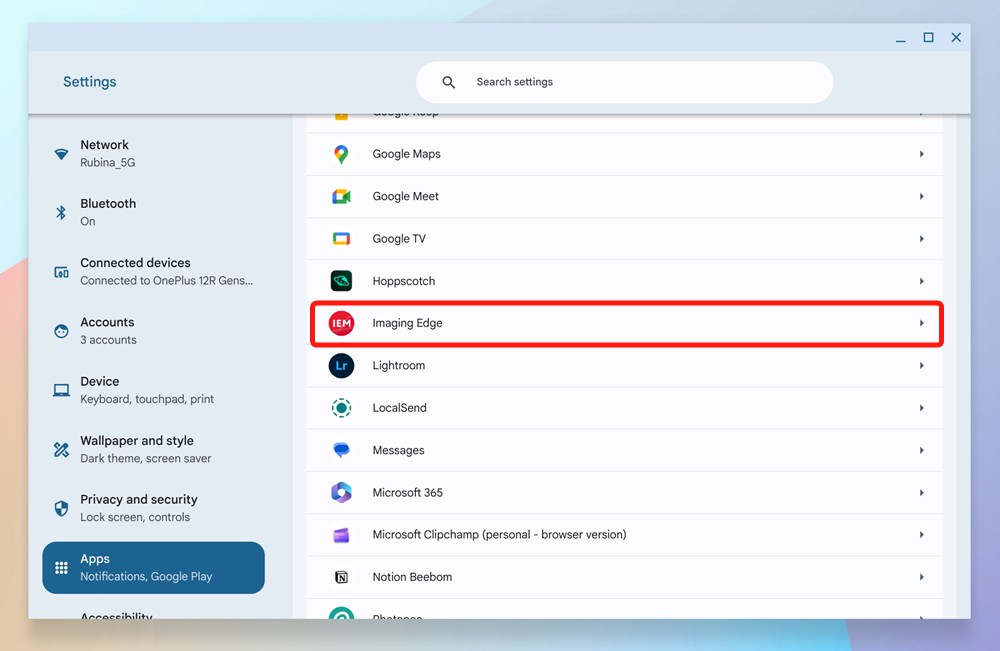Click the Hoppscotch app icon

(341, 281)
